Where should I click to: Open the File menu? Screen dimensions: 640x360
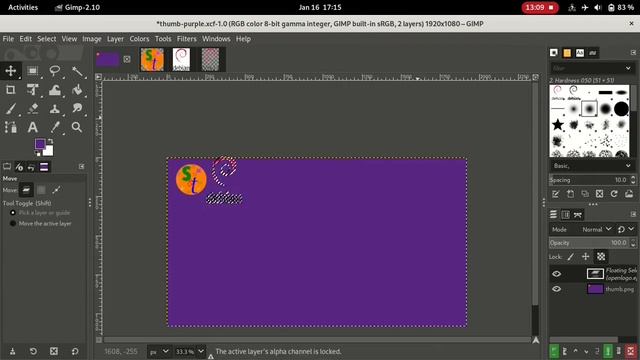8,39
